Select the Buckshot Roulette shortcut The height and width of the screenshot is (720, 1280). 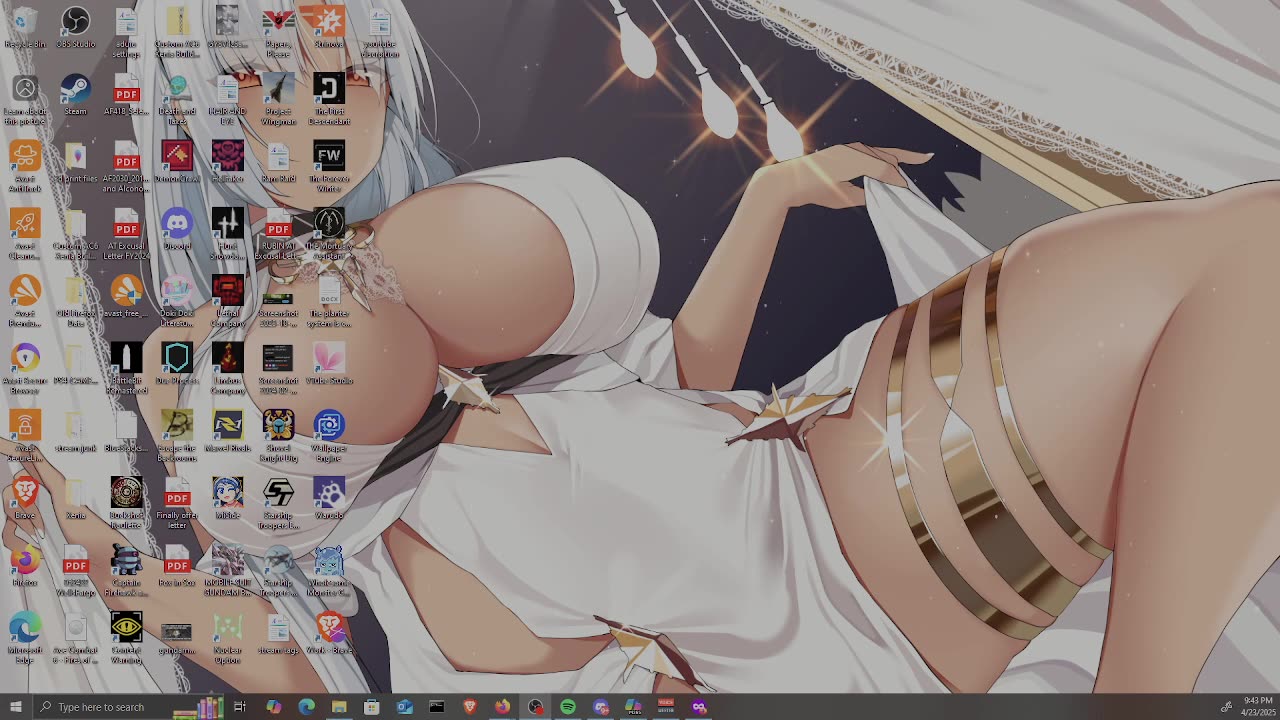pos(126,504)
